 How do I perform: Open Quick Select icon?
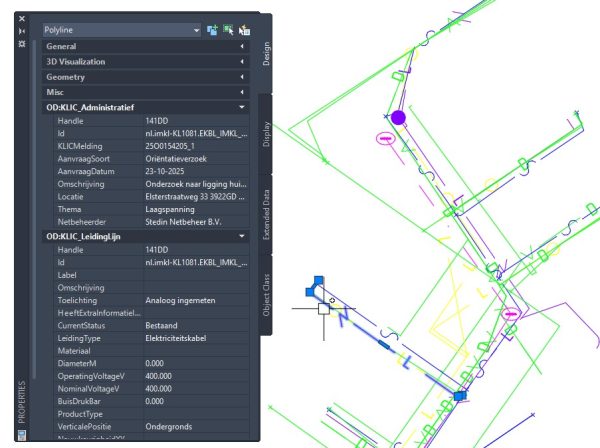point(244,30)
